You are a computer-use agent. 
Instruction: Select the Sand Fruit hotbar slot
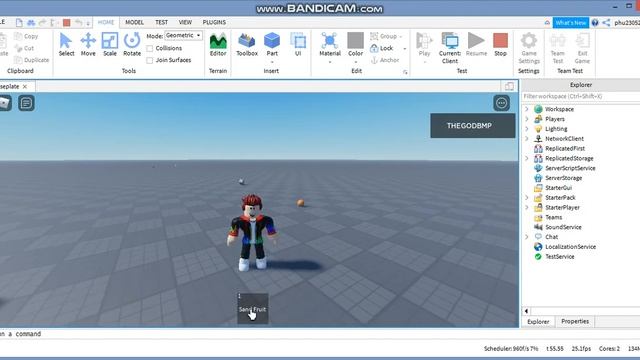point(253,309)
